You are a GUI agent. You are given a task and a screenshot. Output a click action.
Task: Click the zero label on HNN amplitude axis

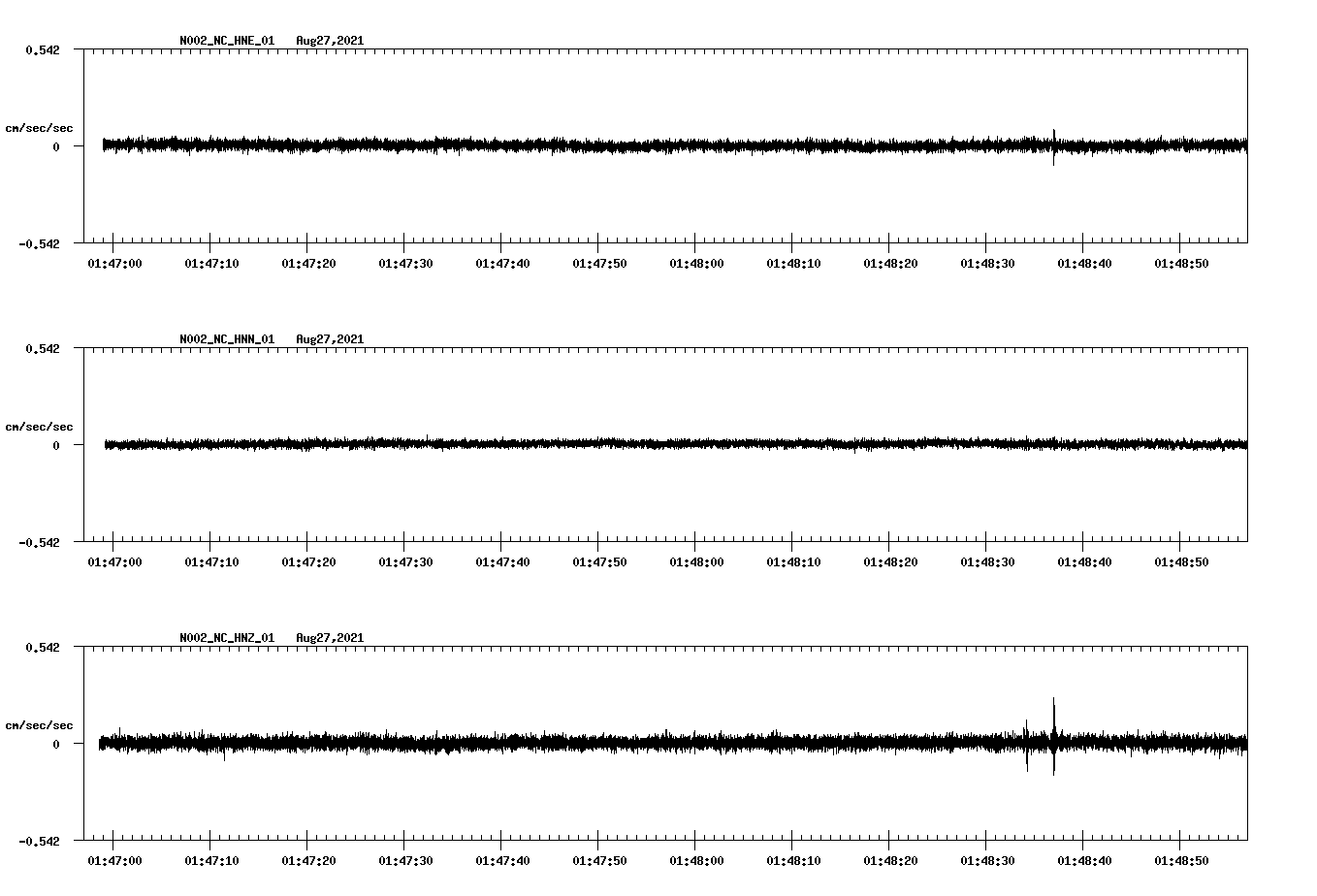click(56, 445)
